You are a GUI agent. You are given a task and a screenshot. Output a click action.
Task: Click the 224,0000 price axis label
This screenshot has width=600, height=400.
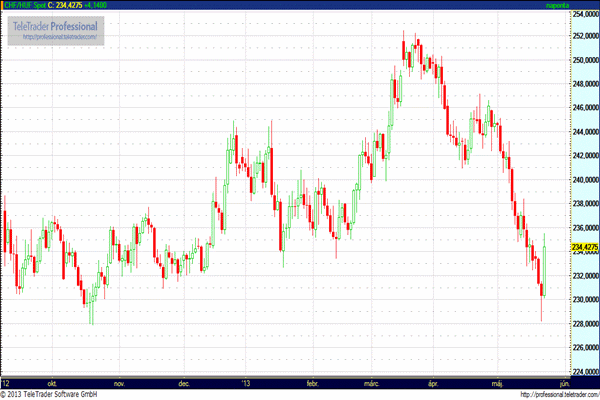583,372
